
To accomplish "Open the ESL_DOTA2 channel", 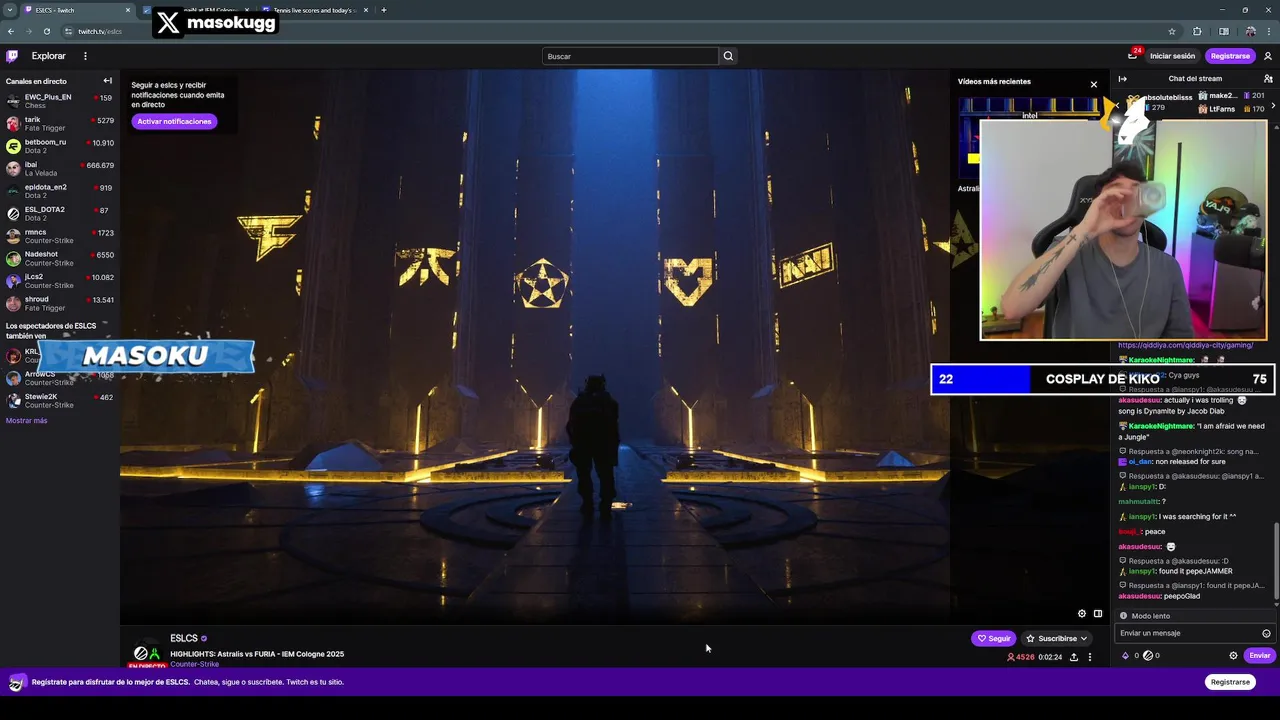I will pos(60,213).
